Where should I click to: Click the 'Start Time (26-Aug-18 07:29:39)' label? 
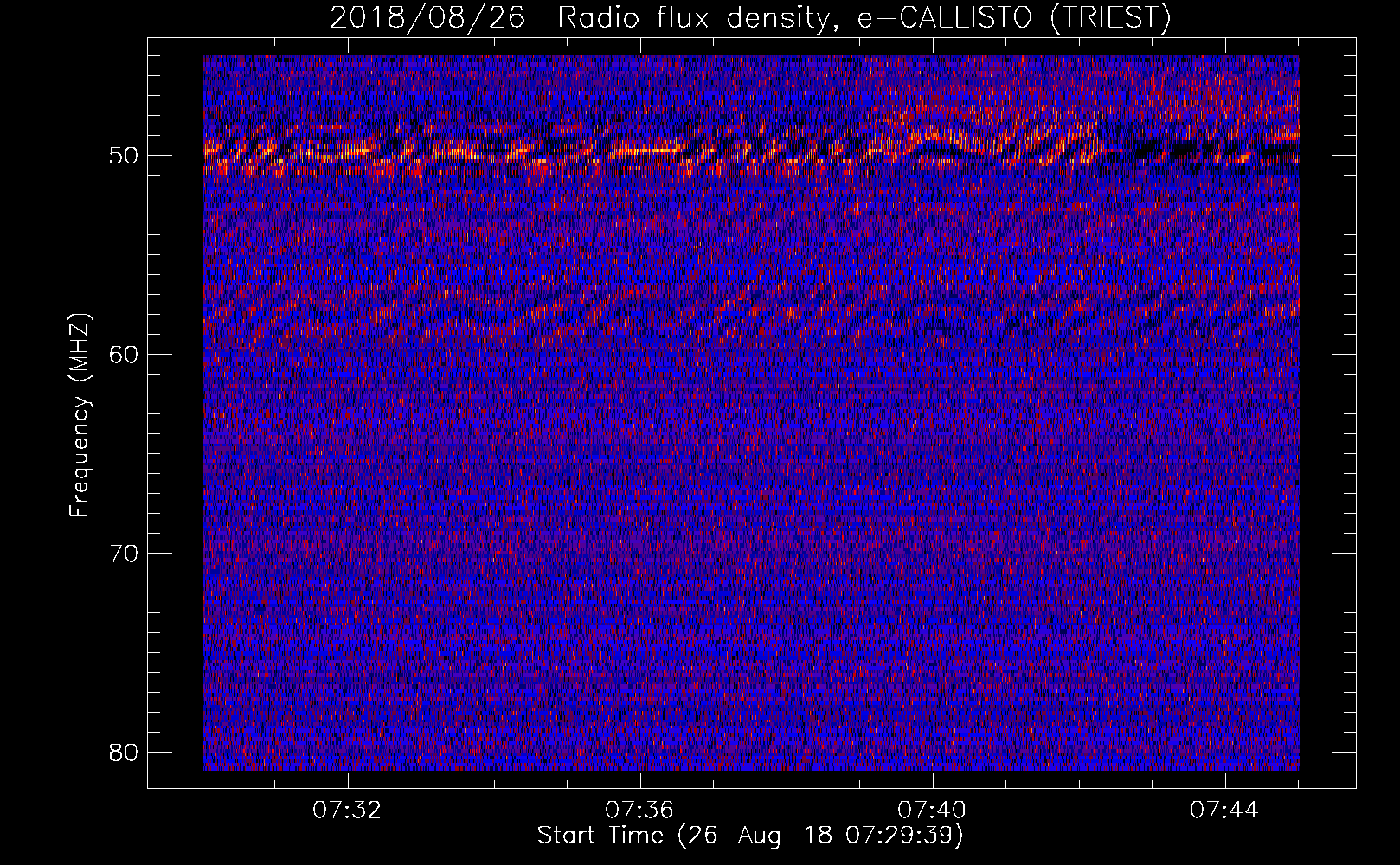(x=750, y=836)
